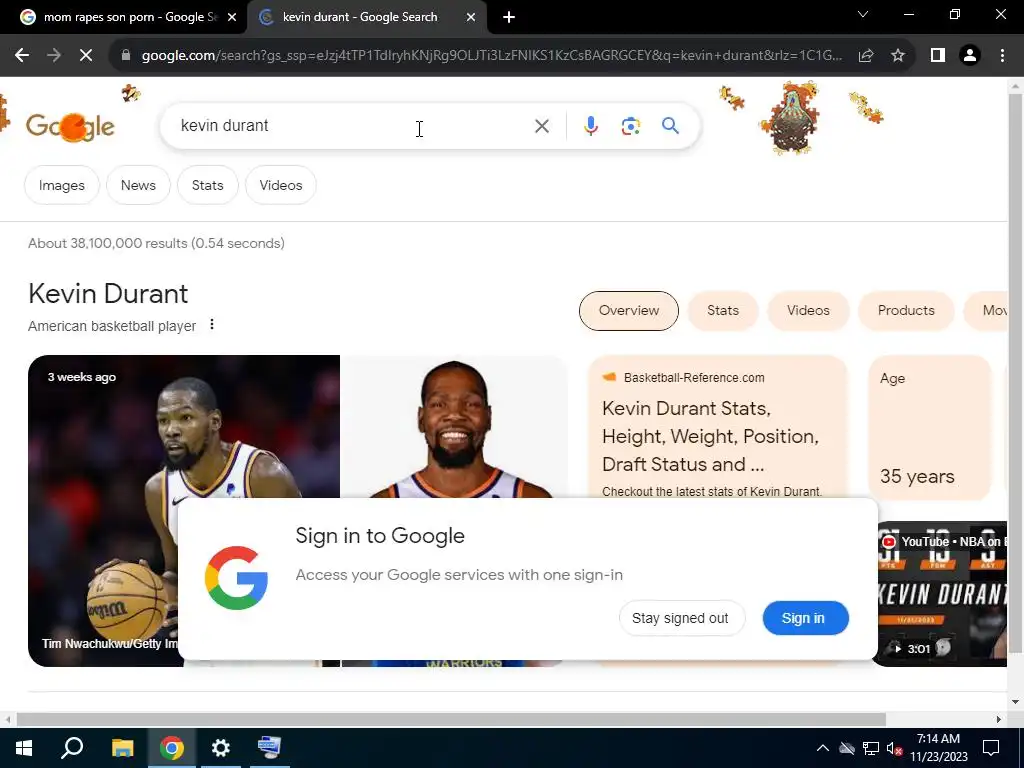Viewport: 1024px width, 768px height.
Task: Select the Overview tab in the knowledge panel
Action: pyautogui.click(x=629, y=311)
